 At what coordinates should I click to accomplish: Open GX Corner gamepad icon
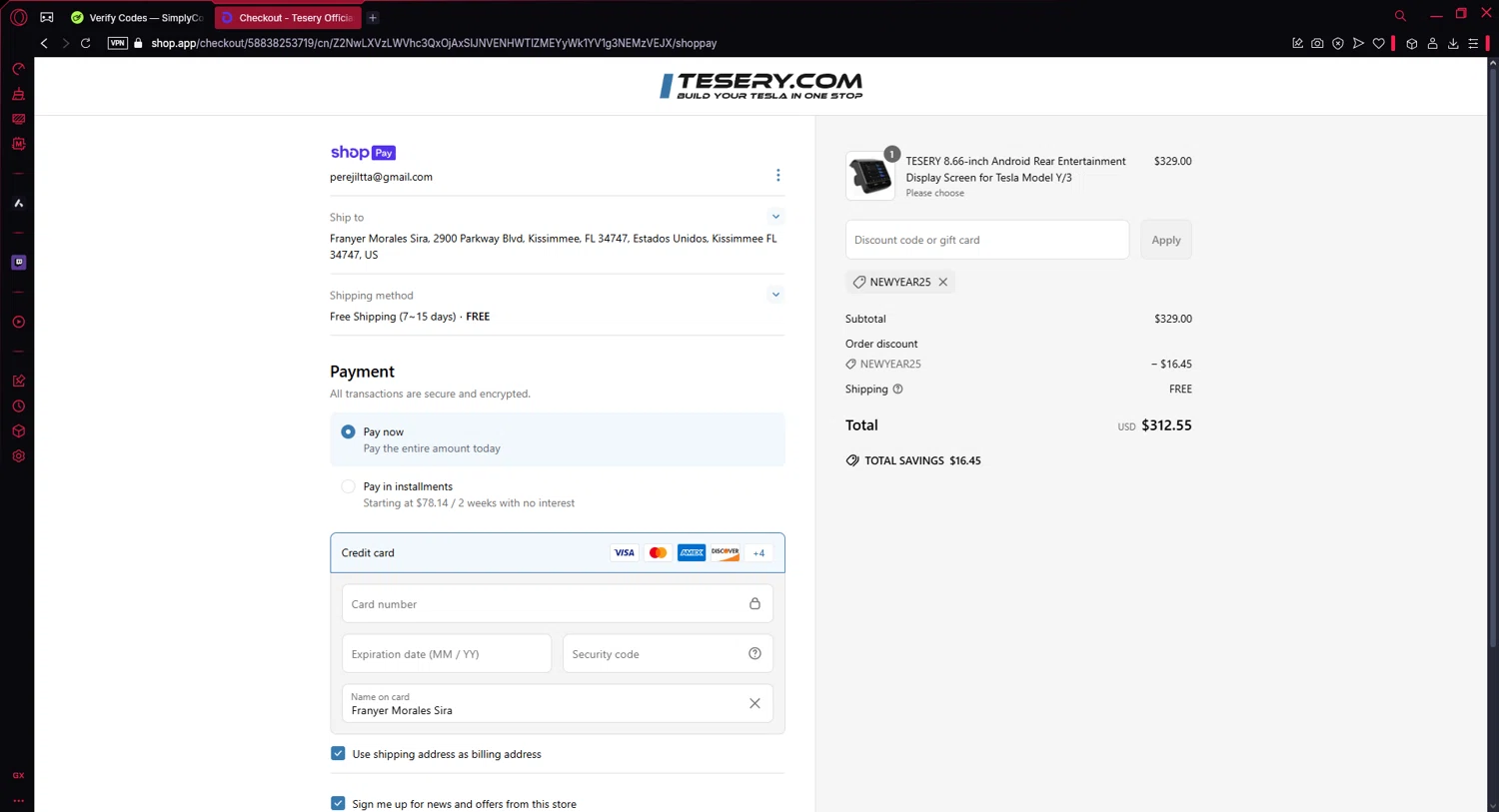point(47,17)
